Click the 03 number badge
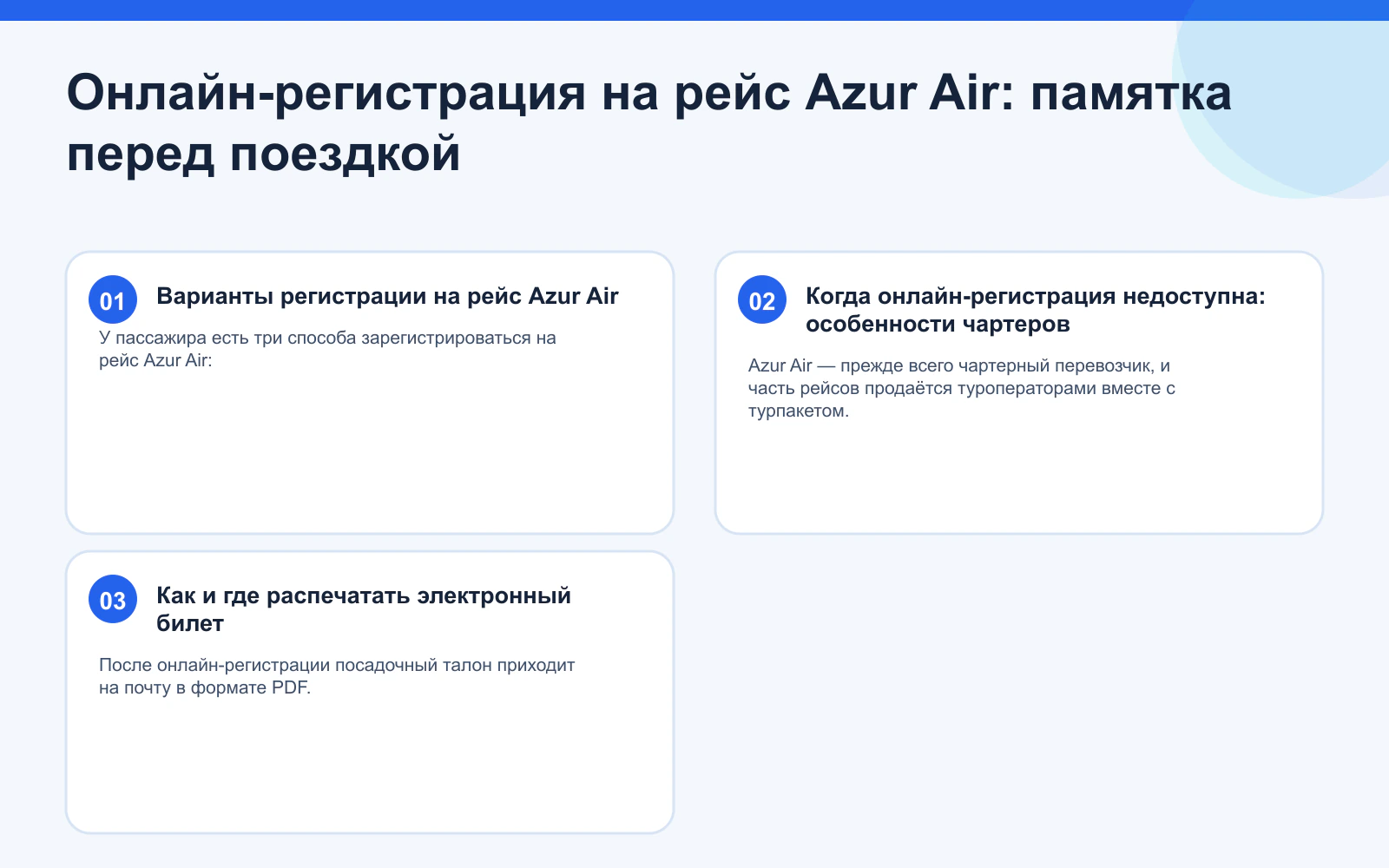This screenshot has width=1389, height=868. point(113,599)
